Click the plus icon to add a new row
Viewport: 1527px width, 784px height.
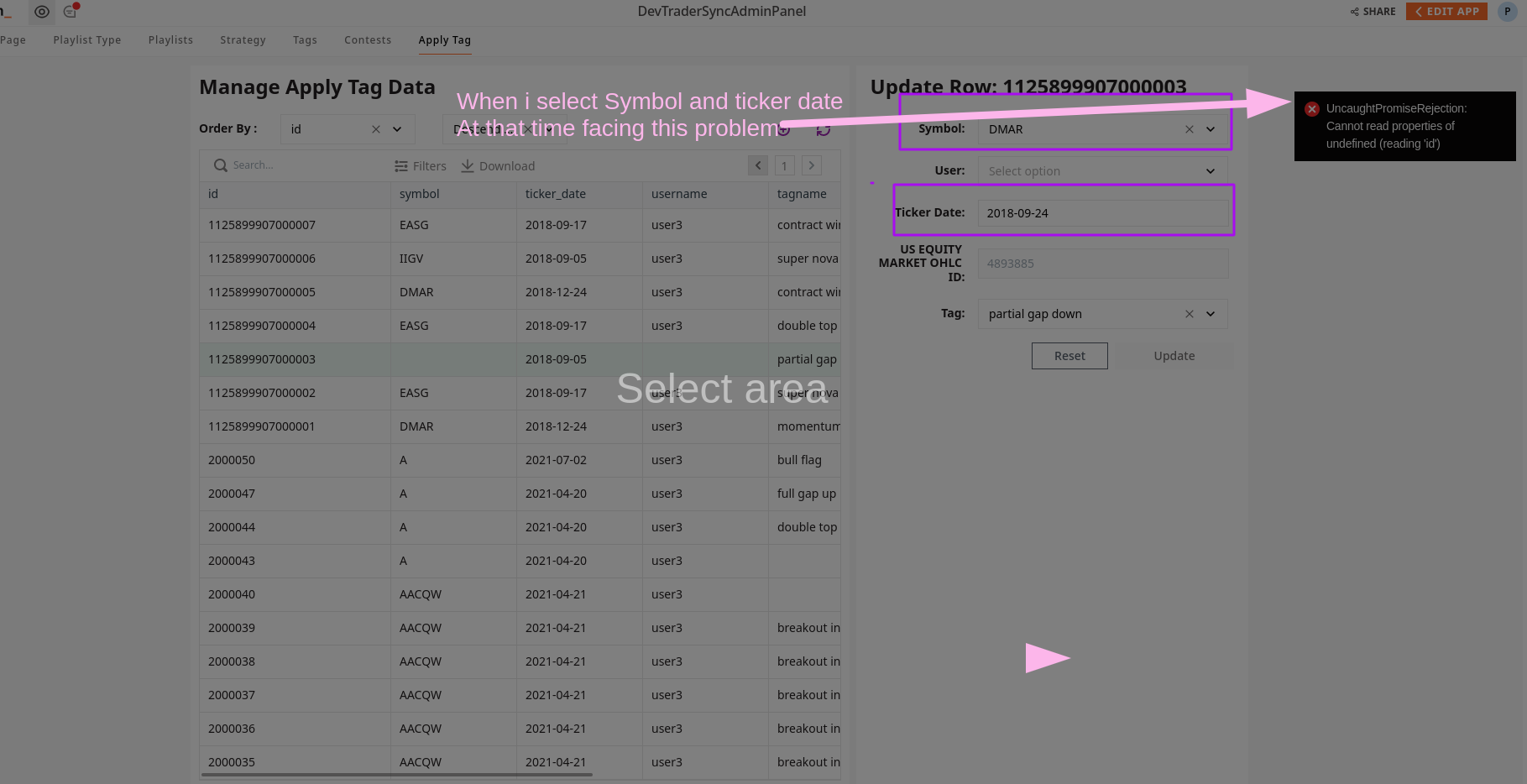pos(782,129)
